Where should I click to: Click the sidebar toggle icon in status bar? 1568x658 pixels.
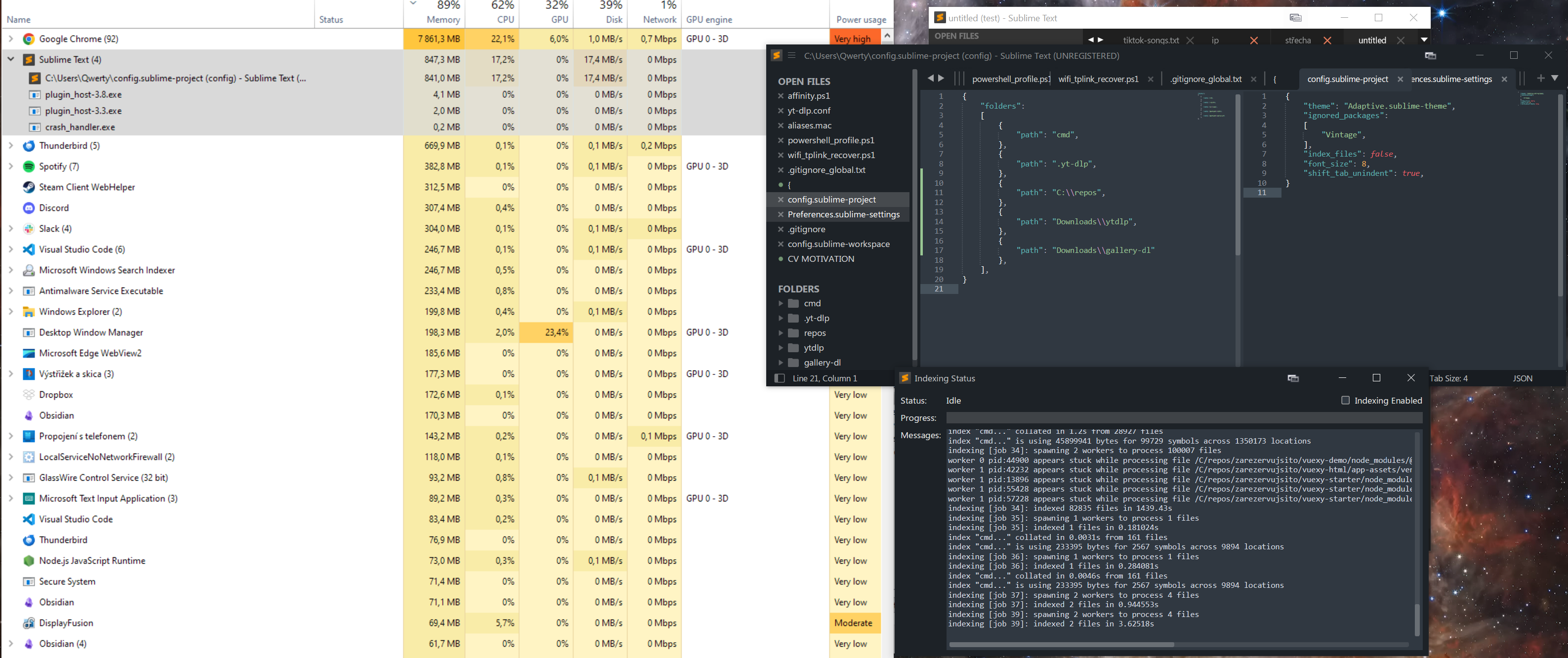[779, 378]
